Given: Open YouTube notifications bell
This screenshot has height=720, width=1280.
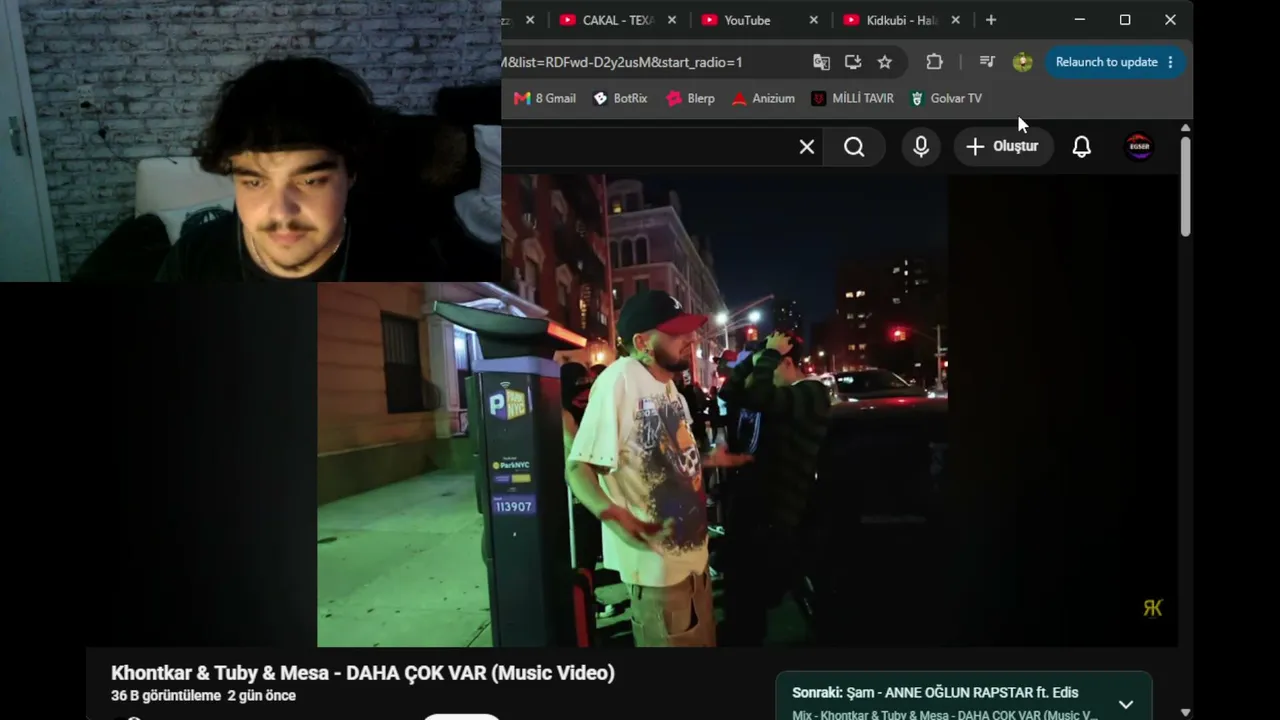Looking at the screenshot, I should coord(1081,147).
